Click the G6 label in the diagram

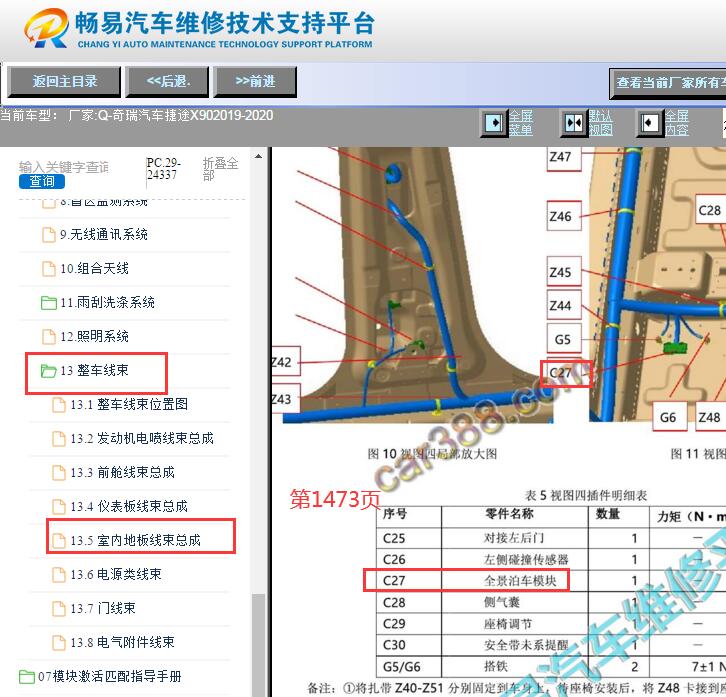pos(669,418)
